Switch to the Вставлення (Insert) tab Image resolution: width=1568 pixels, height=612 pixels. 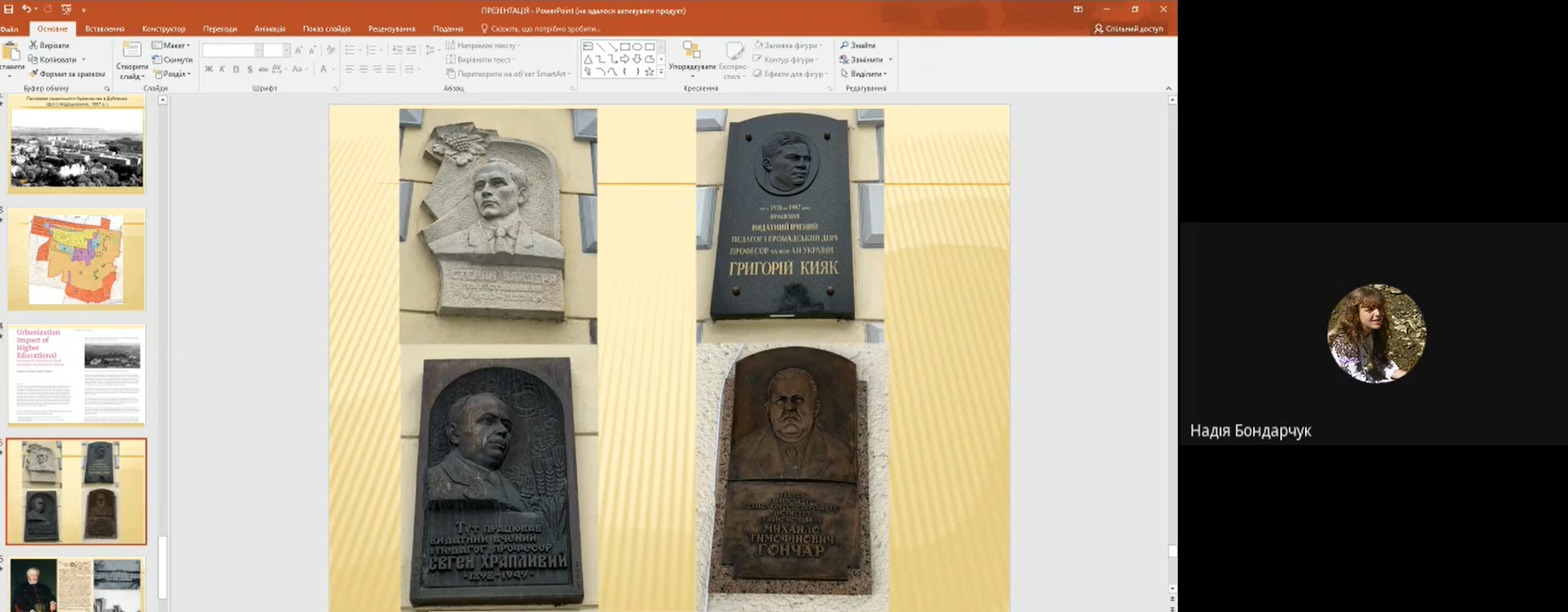click(x=105, y=29)
